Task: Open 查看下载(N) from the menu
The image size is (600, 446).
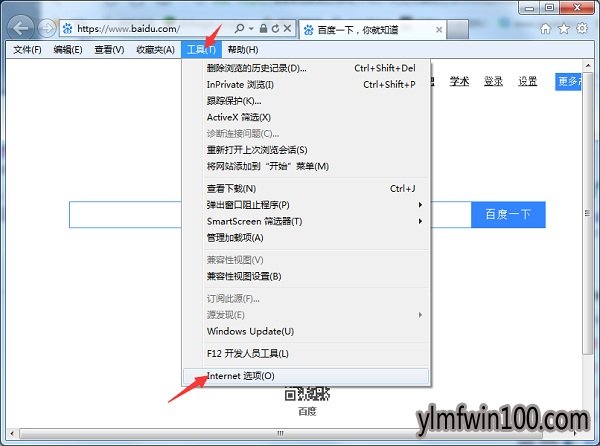Action: [306, 189]
